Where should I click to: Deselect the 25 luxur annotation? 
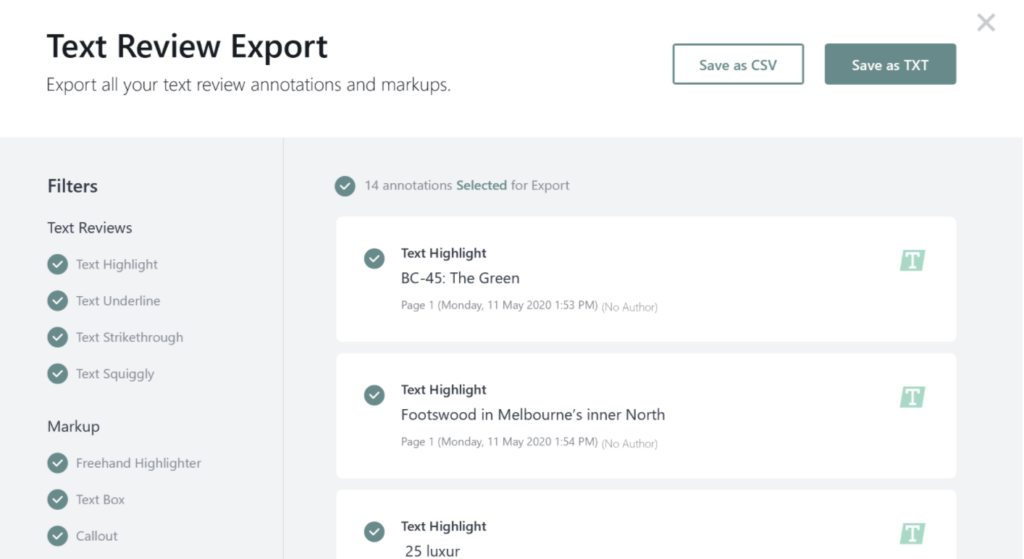click(x=374, y=531)
